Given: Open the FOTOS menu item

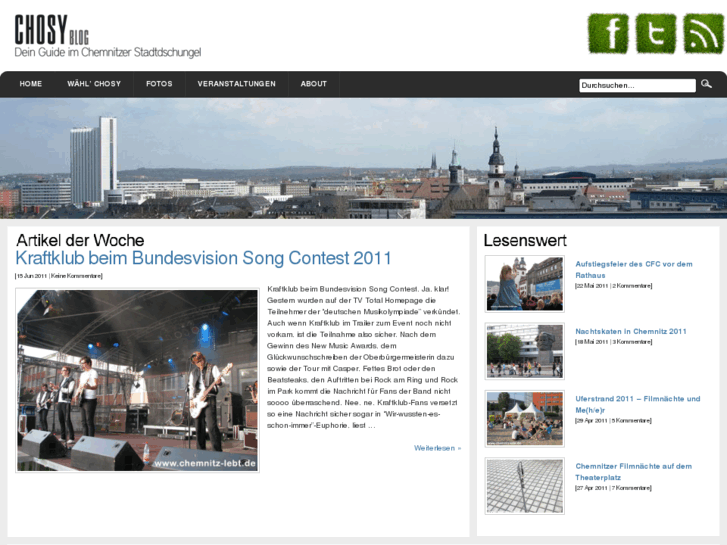Looking at the screenshot, I should tap(159, 84).
